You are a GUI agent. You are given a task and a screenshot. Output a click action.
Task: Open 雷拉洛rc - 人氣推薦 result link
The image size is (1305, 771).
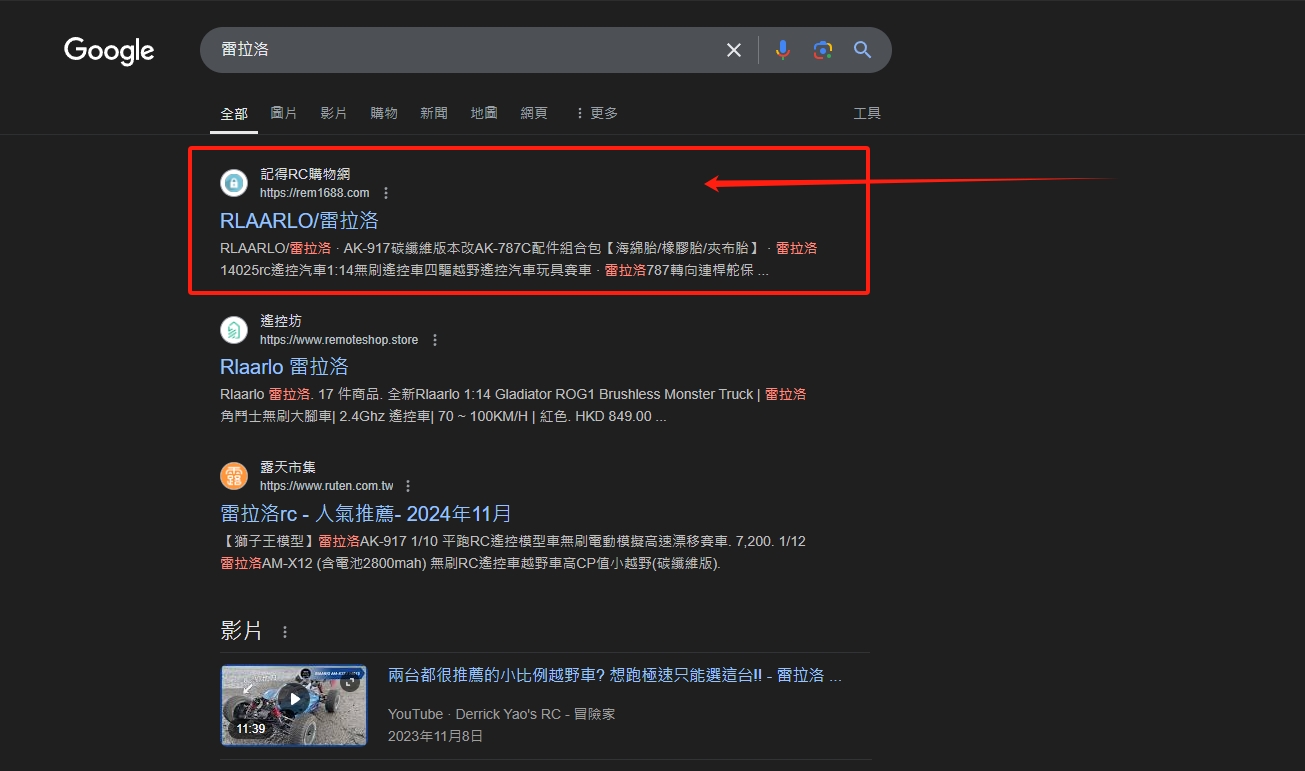[366, 514]
